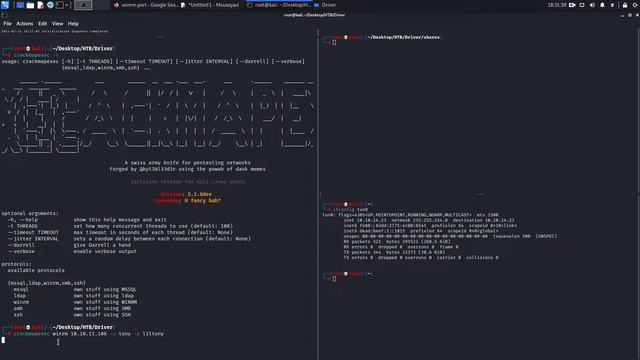
Task: Click the 'winrm own stuff using WINRM' line
Action: (75, 302)
